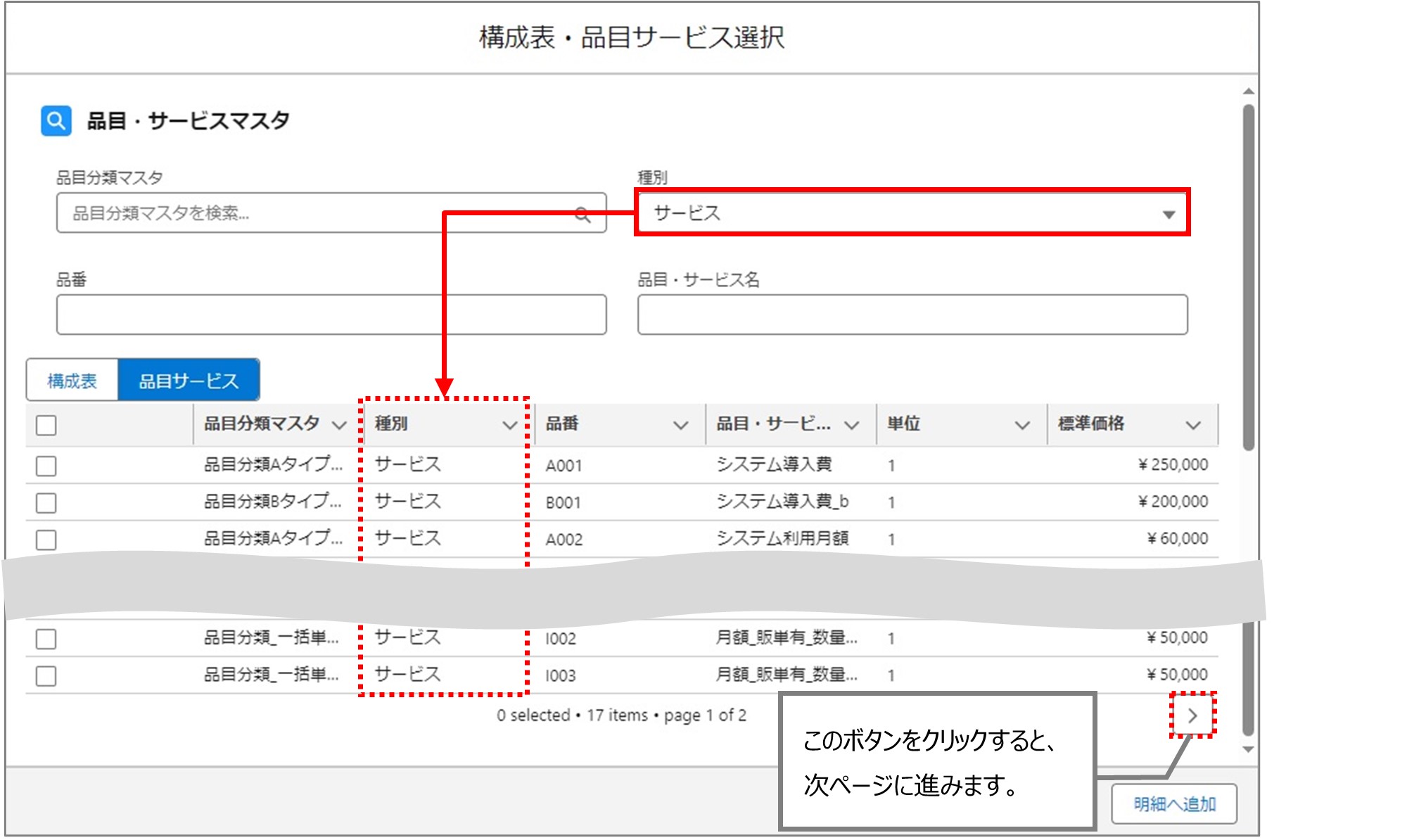Check the row for I003

click(46, 675)
